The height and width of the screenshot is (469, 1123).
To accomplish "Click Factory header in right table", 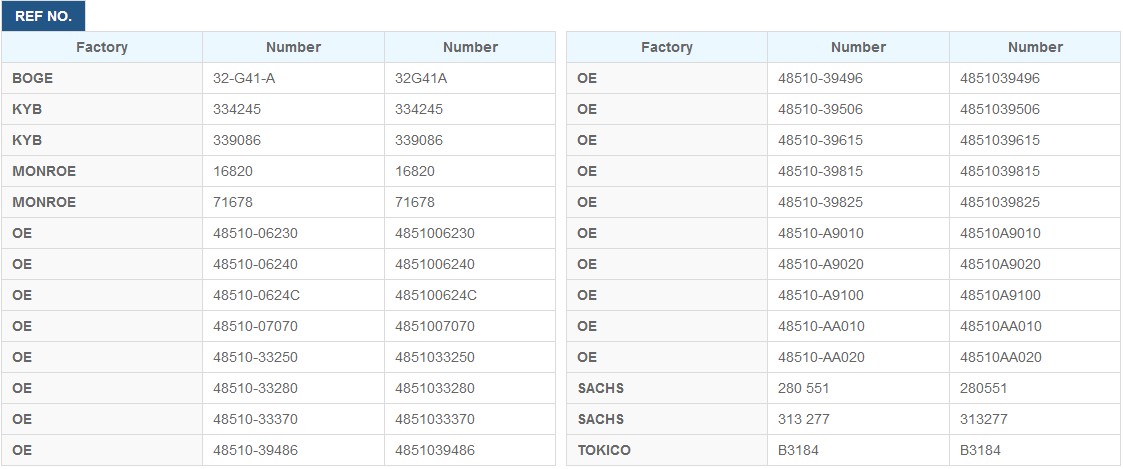I will coord(667,47).
